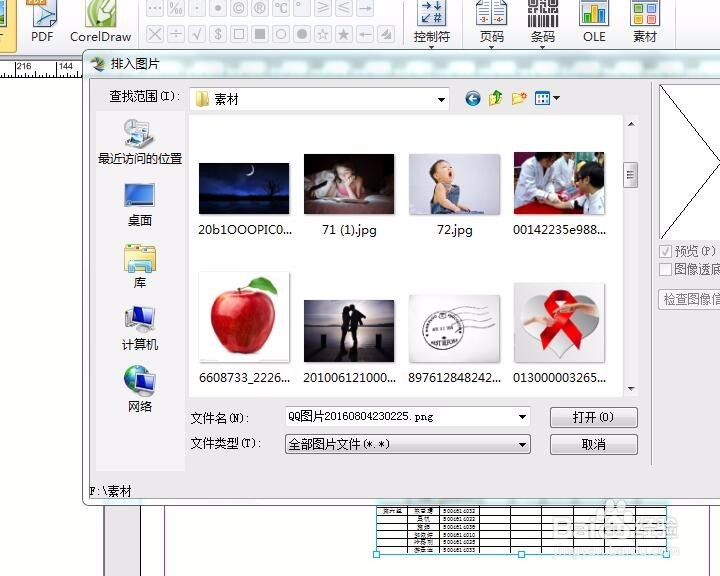Click the 201006121000... file name
This screenshot has height=576, width=720.
click(x=349, y=378)
